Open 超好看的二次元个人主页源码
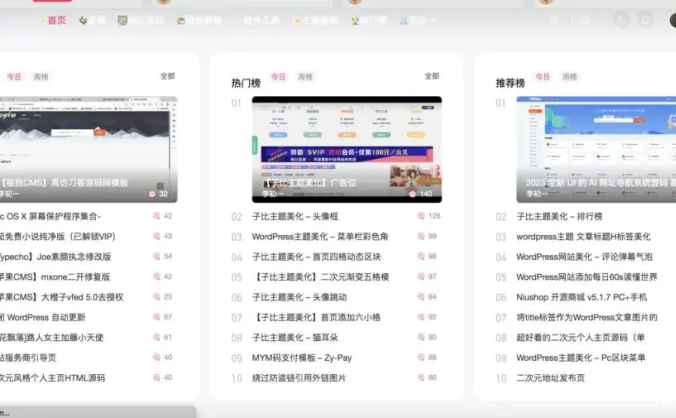Viewport: 676px width, 418px height. 580,338
